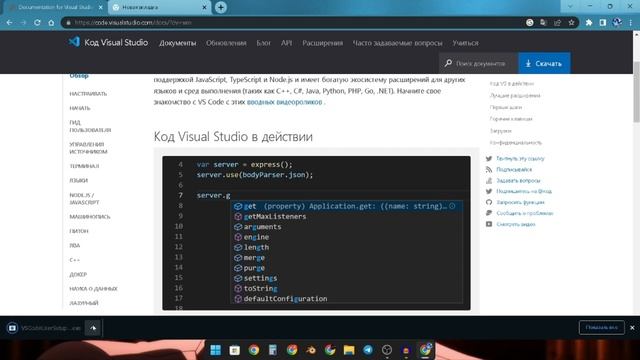
Task: Open Blender from the taskbar
Action: coord(311,350)
